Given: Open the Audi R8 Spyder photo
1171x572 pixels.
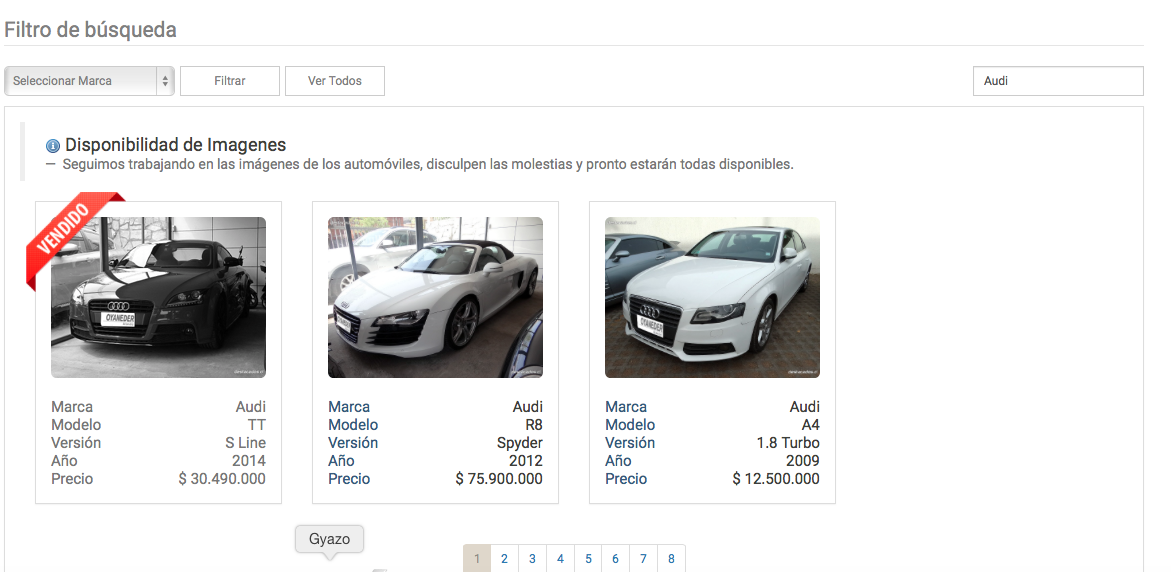Looking at the screenshot, I should coord(435,297).
